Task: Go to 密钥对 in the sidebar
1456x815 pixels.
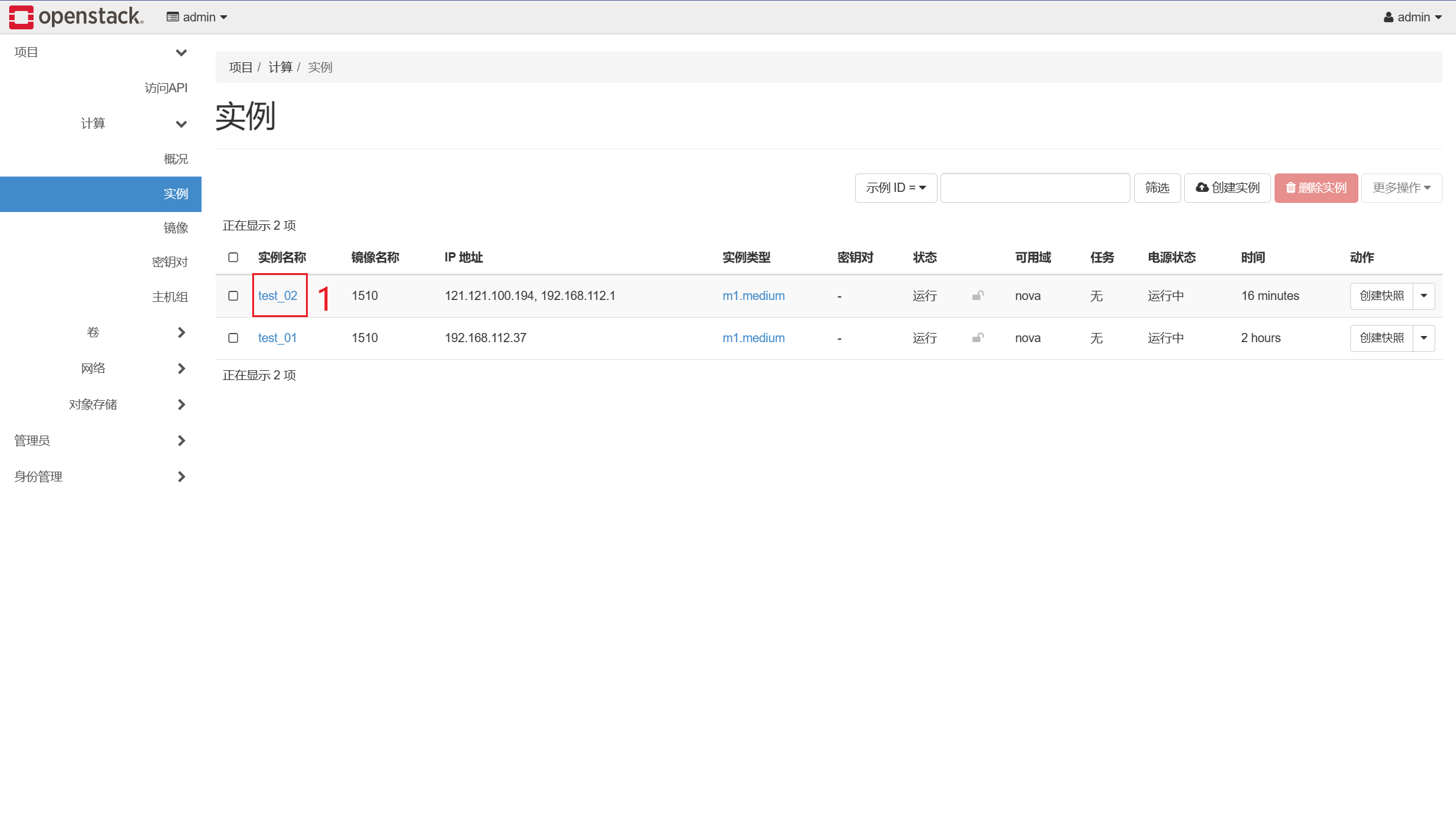Action: (x=170, y=262)
